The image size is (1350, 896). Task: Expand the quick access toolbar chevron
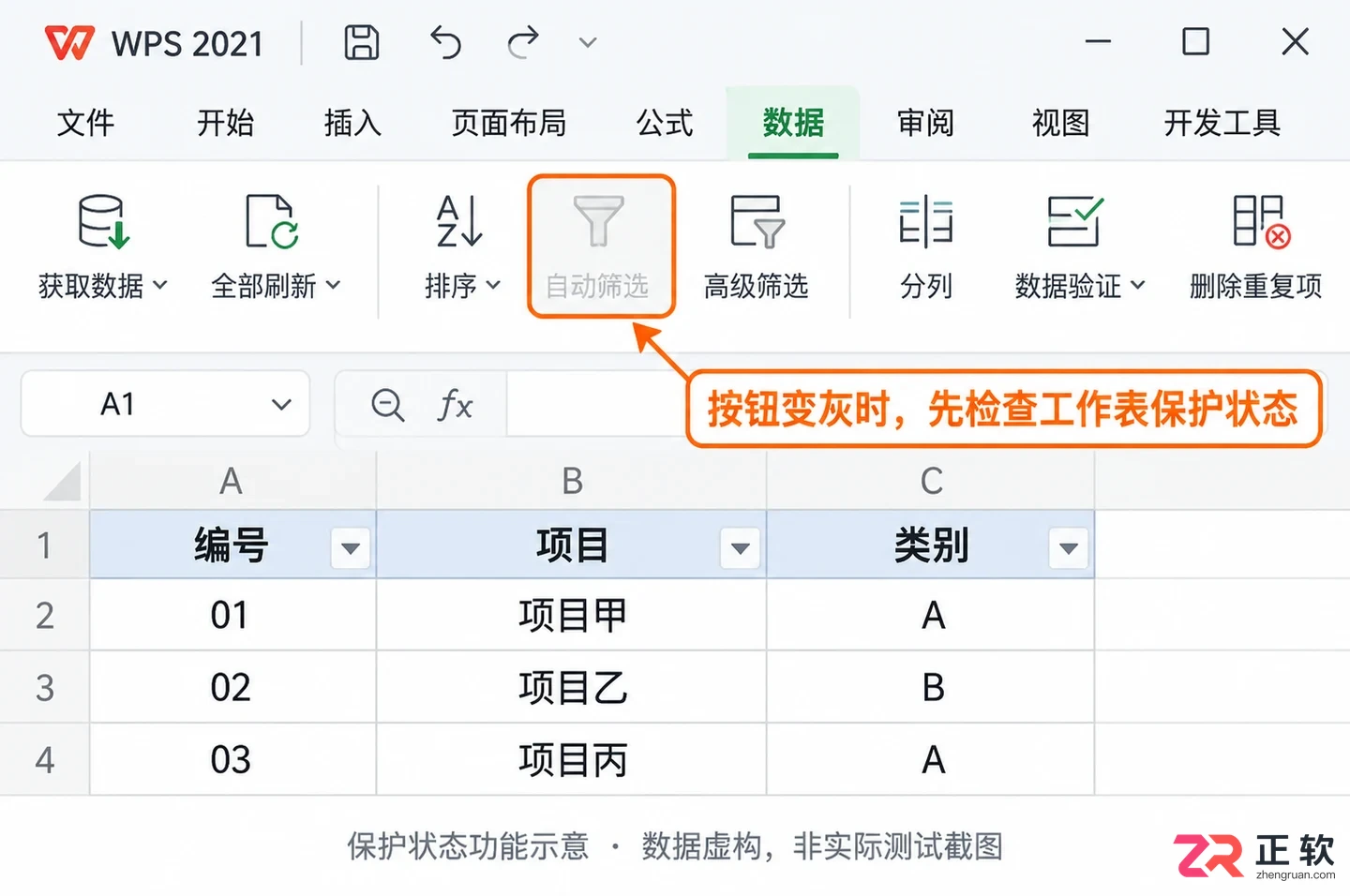click(x=588, y=42)
